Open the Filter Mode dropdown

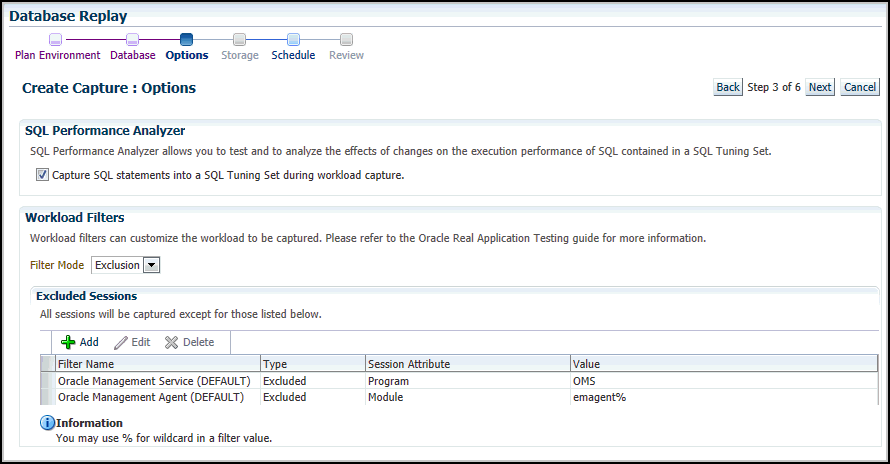tap(152, 265)
